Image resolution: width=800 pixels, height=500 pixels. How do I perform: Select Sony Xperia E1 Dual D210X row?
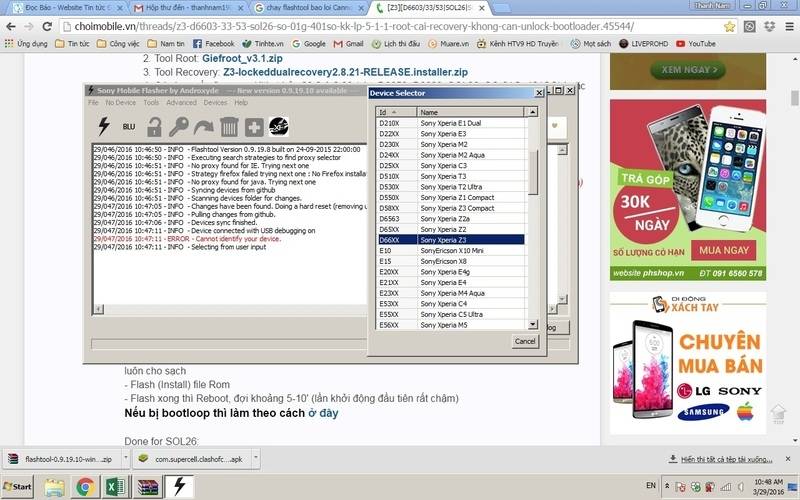(x=451, y=123)
